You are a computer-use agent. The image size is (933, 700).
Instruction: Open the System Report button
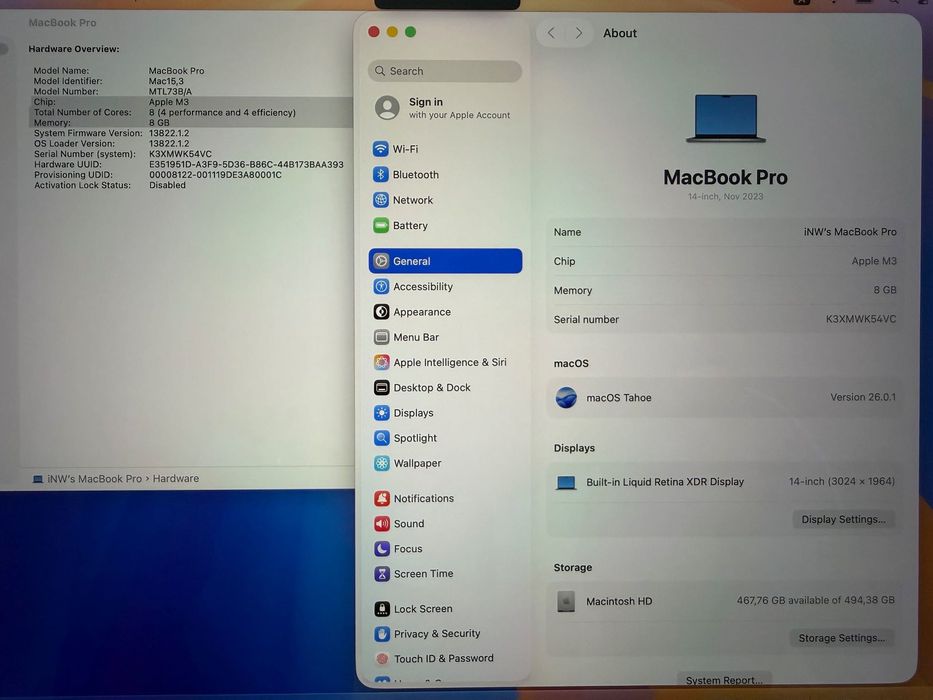pos(724,680)
